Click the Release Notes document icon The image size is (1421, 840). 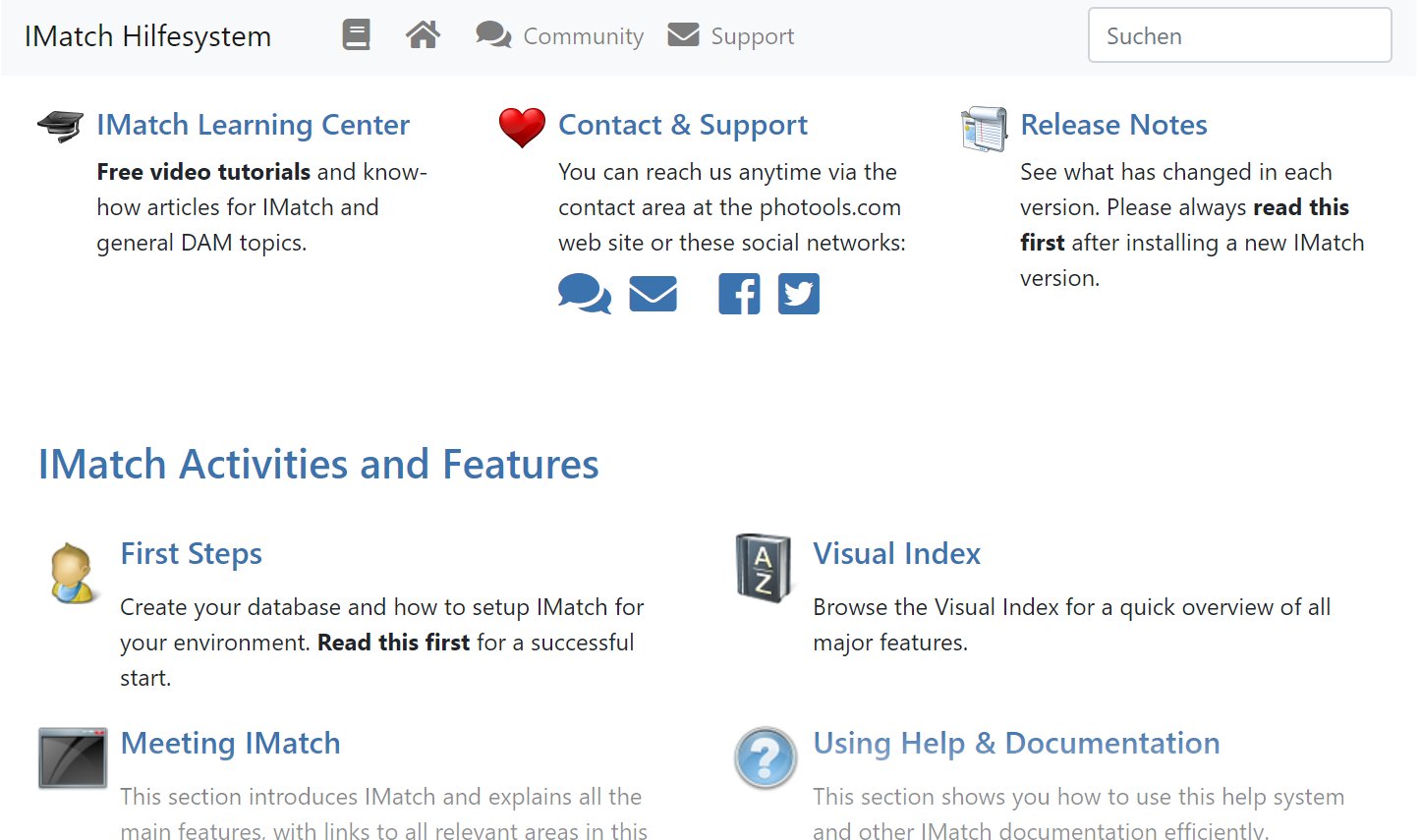pyautogui.click(x=984, y=129)
